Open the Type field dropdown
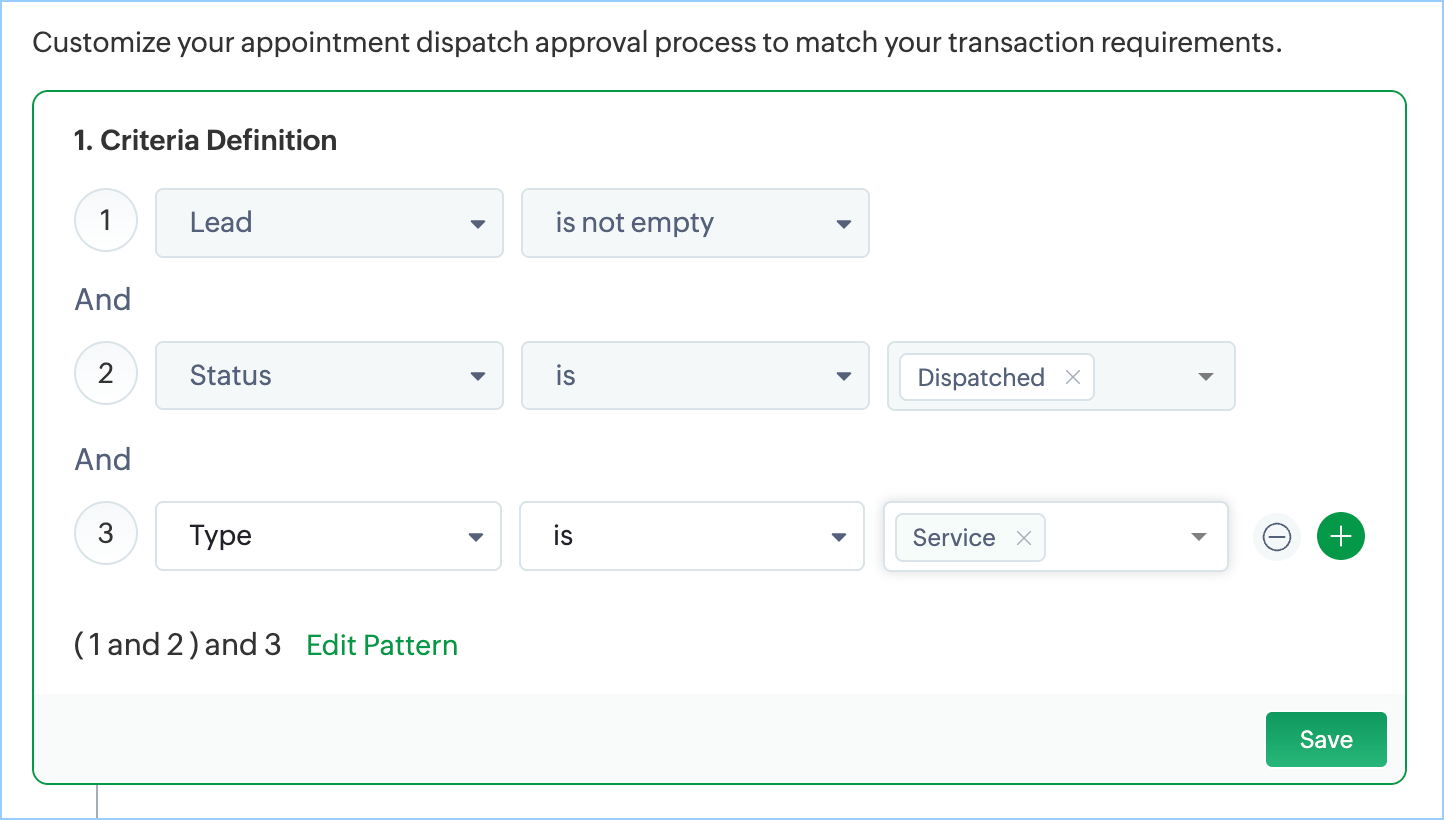1444x820 pixels. pos(328,536)
